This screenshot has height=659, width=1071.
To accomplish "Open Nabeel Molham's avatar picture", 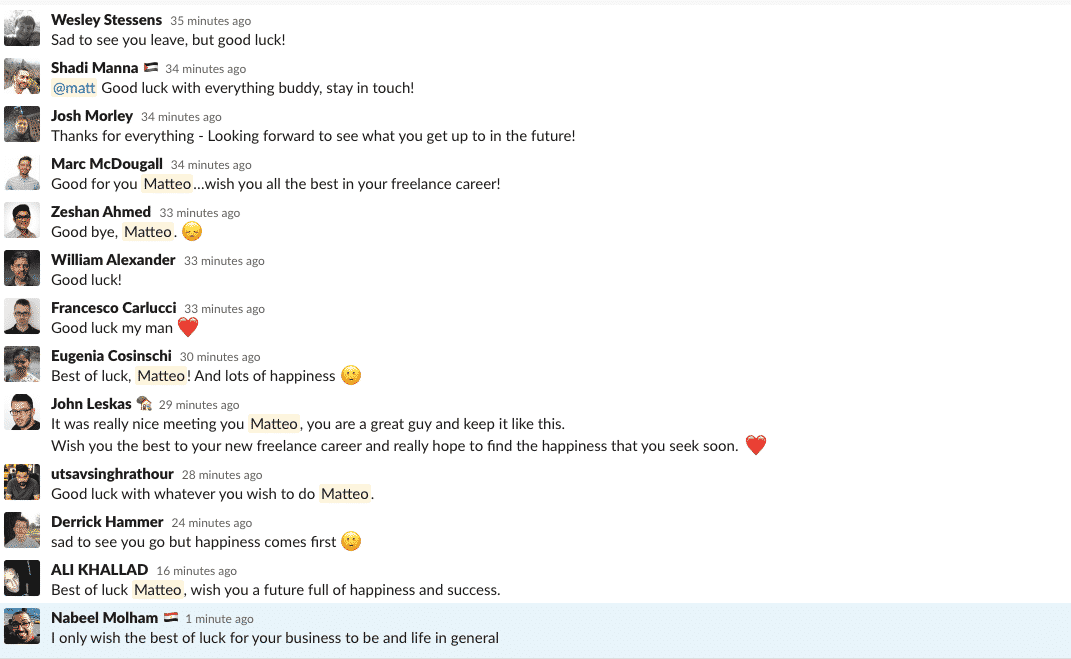I will pyautogui.click(x=22, y=626).
